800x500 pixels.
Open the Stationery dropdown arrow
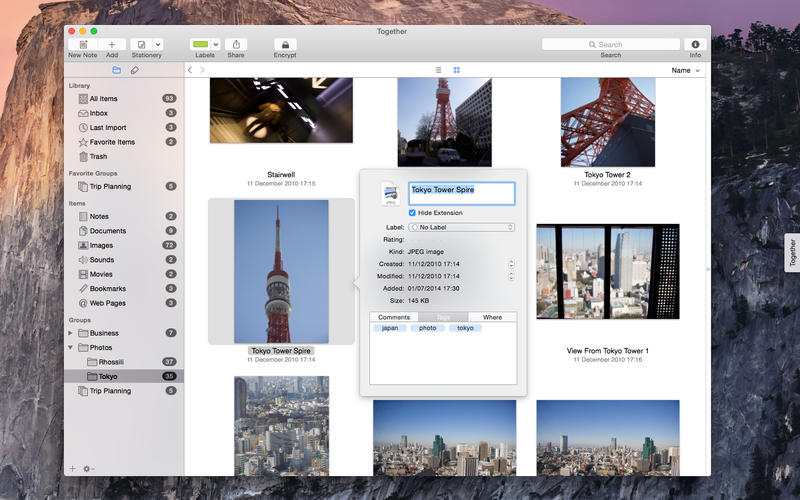[157, 45]
